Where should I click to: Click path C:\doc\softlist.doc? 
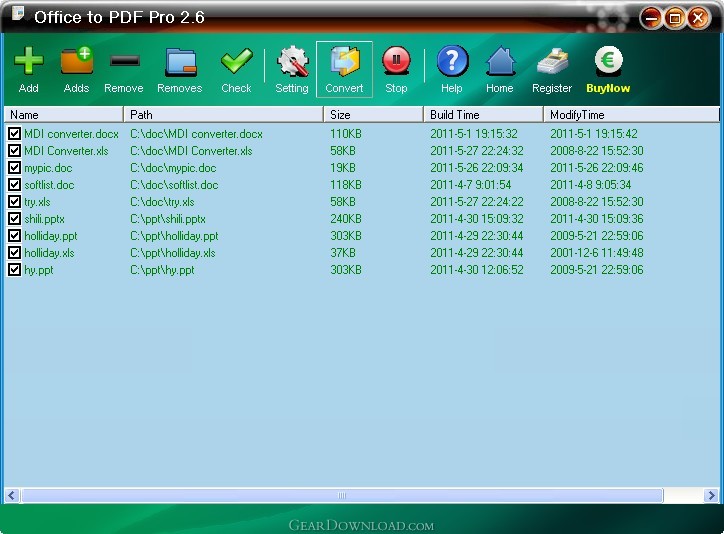(x=174, y=185)
